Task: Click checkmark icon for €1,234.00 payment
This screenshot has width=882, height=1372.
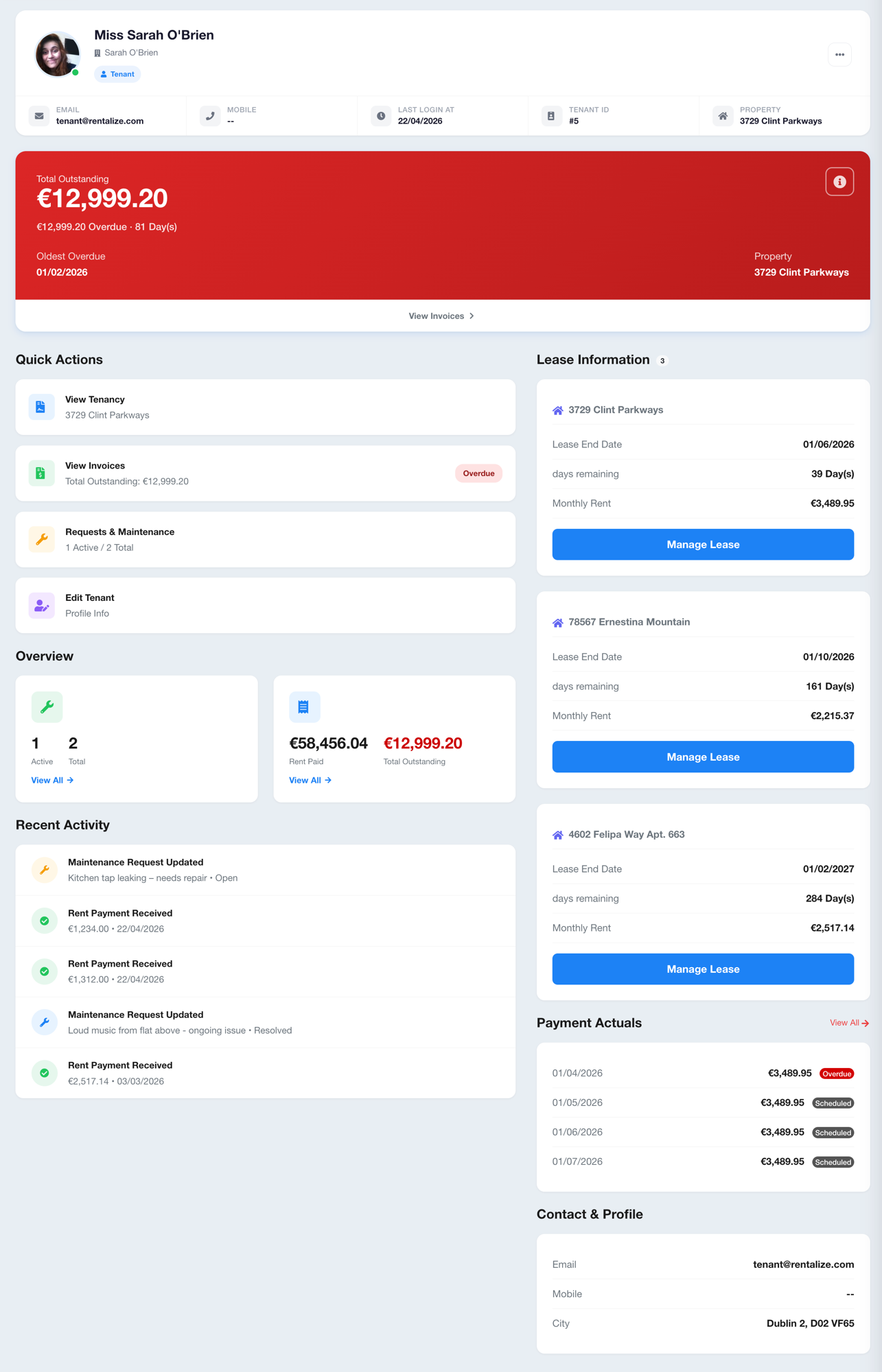Action: (45, 921)
